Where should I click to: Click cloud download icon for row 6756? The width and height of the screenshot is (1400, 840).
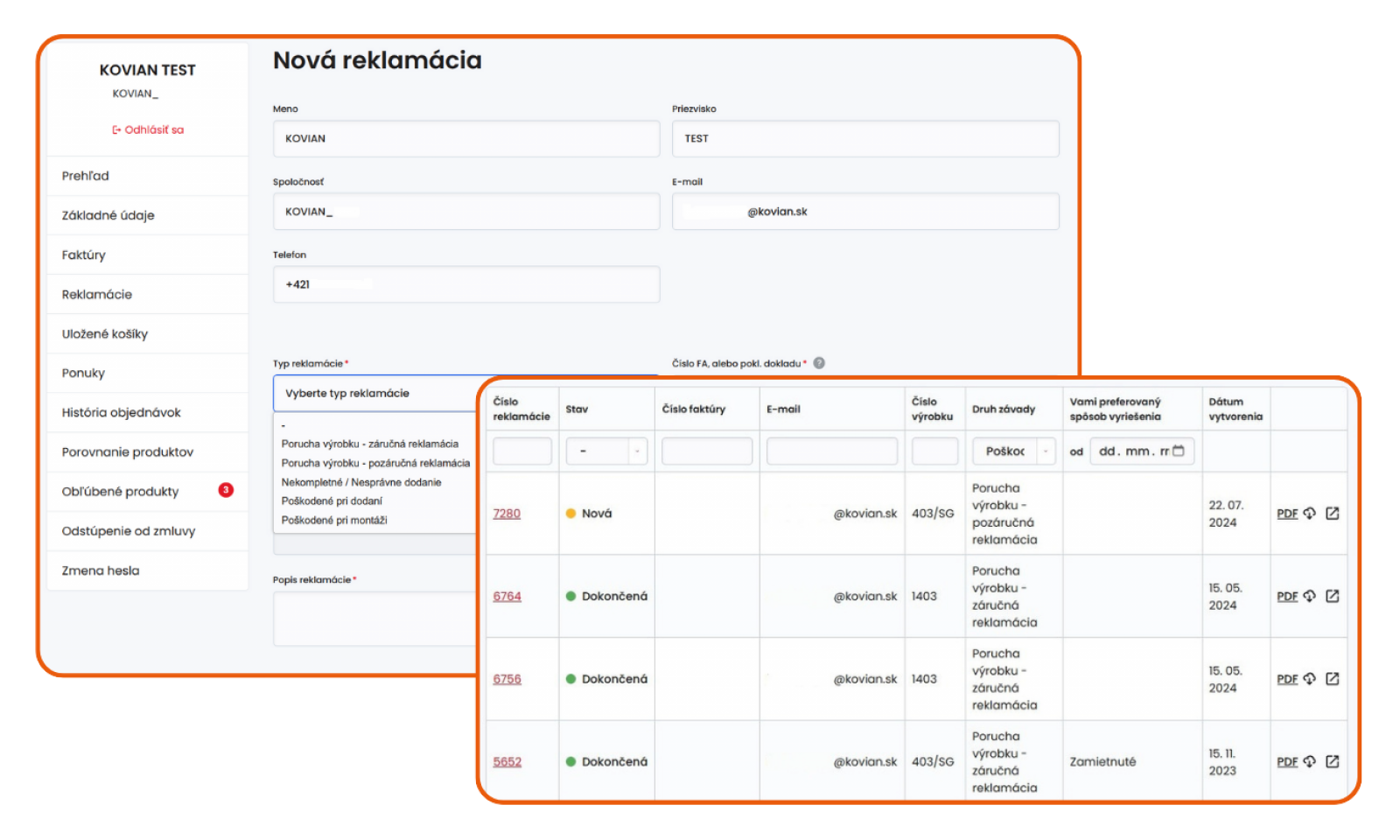click(1309, 679)
